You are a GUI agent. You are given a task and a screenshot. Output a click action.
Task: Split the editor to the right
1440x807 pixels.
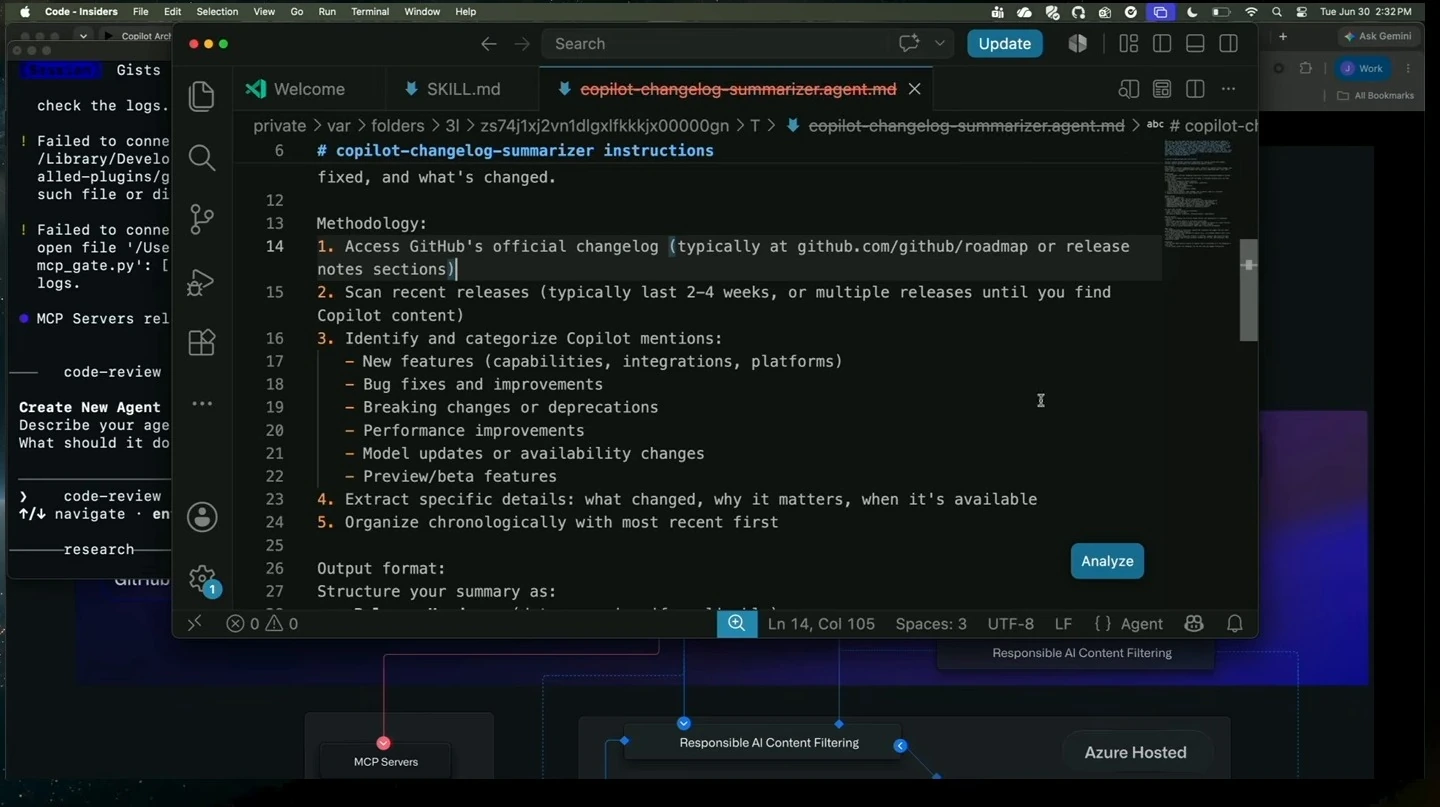point(1195,89)
